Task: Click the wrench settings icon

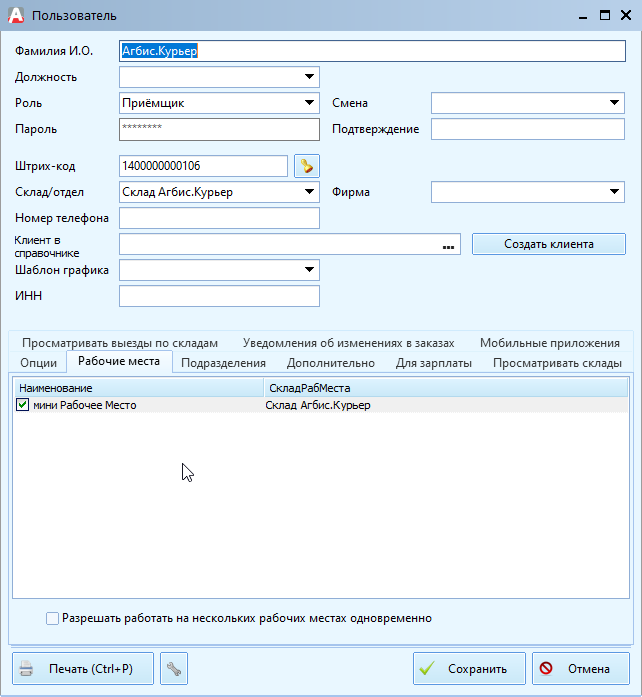Action: pos(173,669)
